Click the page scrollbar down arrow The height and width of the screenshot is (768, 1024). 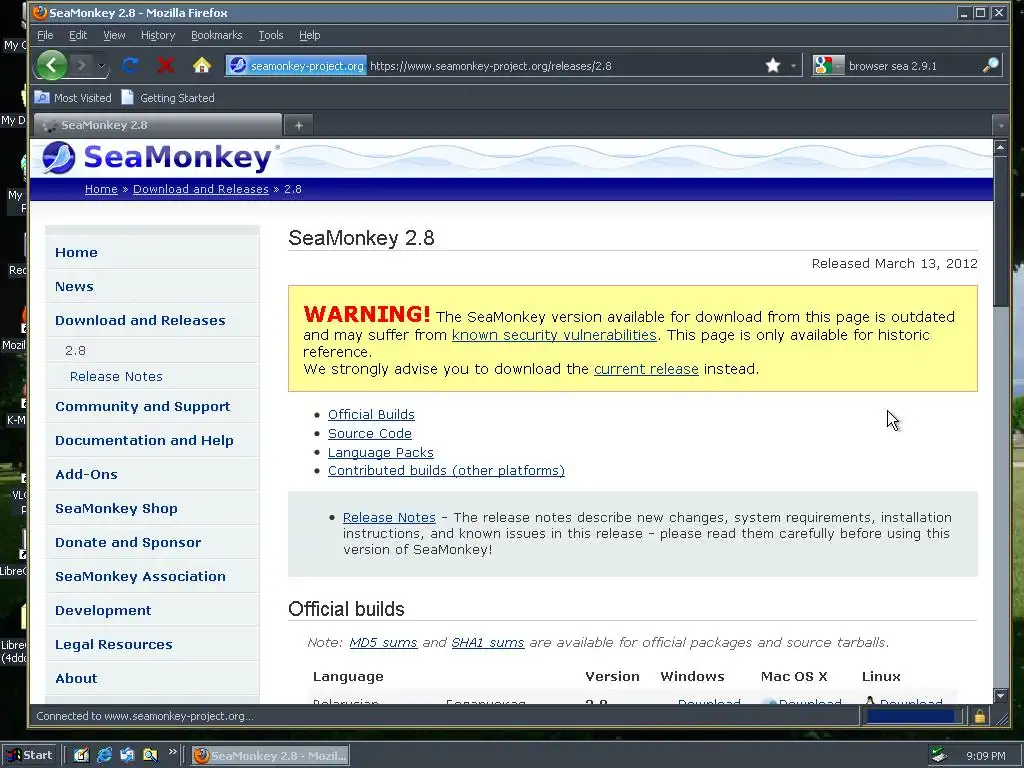1000,696
